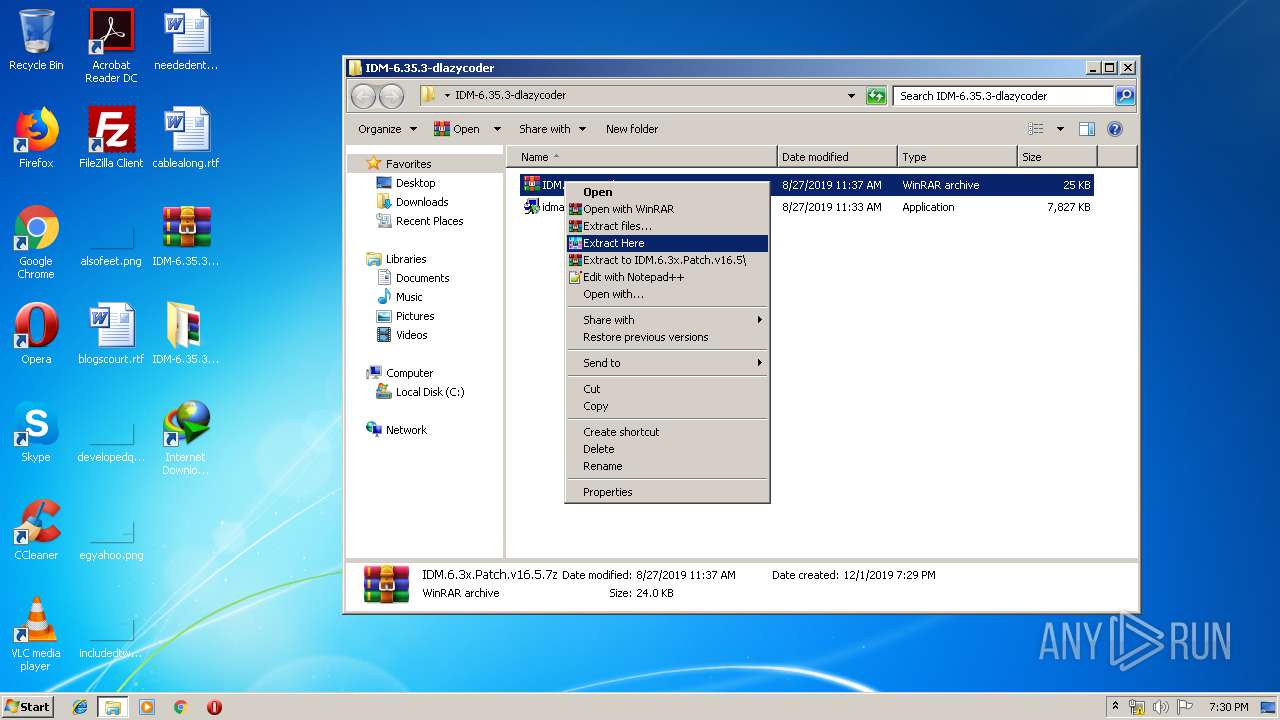Click the Search IDM-6.35.3-dlazycoder field
Image resolution: width=1280 pixels, height=720 pixels.
tap(1003, 96)
